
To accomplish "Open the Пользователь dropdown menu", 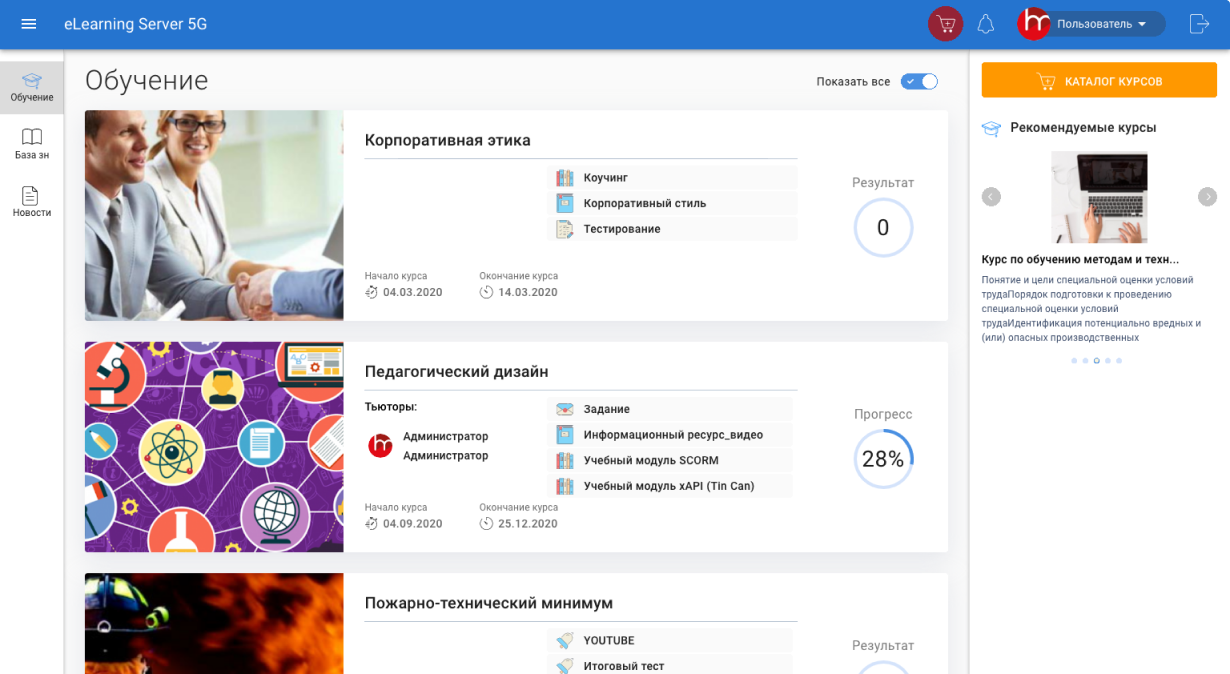I will pyautogui.click(x=1101, y=24).
